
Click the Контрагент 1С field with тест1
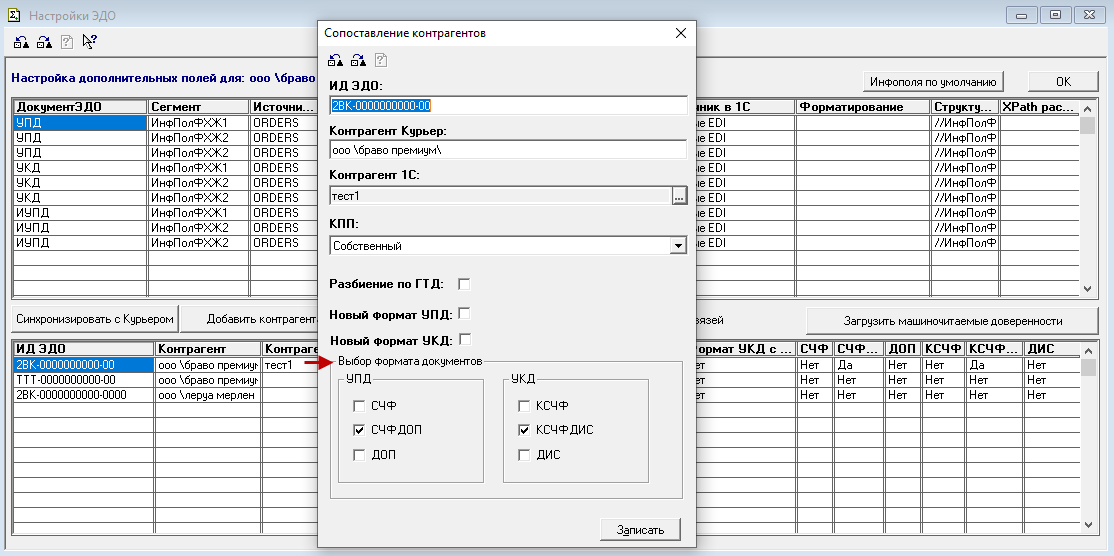tap(500, 196)
